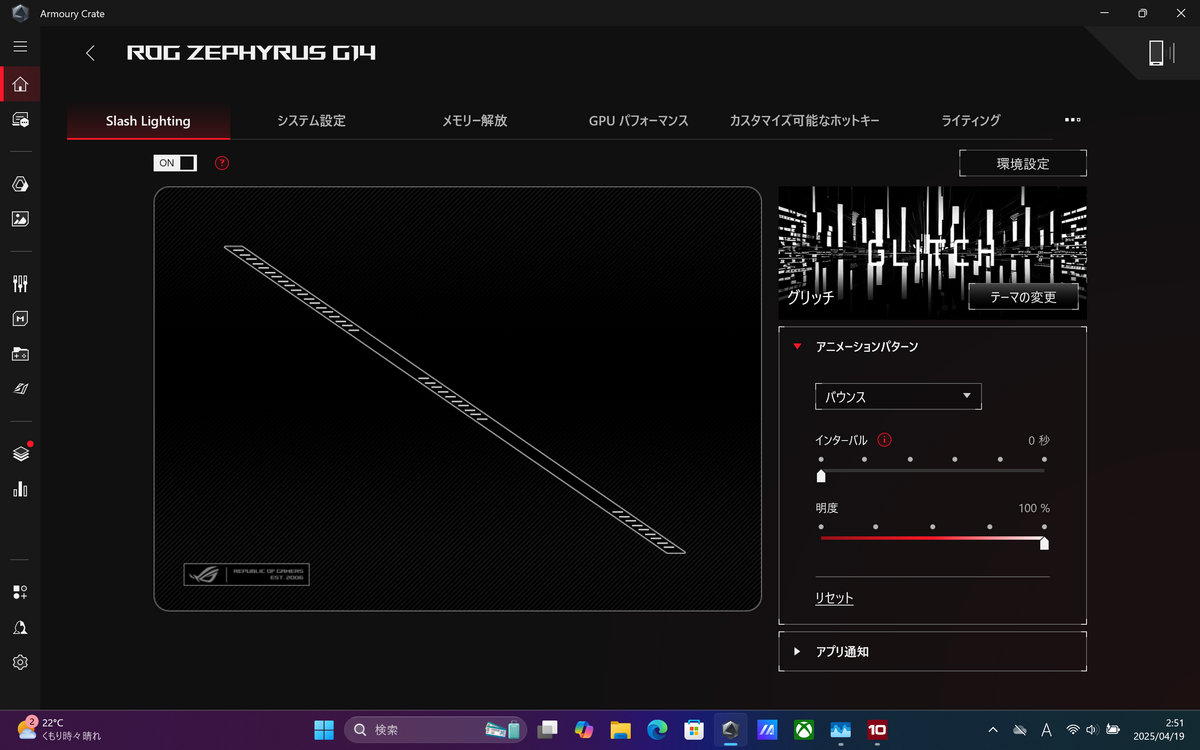The image size is (1200, 750).
Task: Open the crossed-out cloud icon in system tray
Action: point(1019,730)
